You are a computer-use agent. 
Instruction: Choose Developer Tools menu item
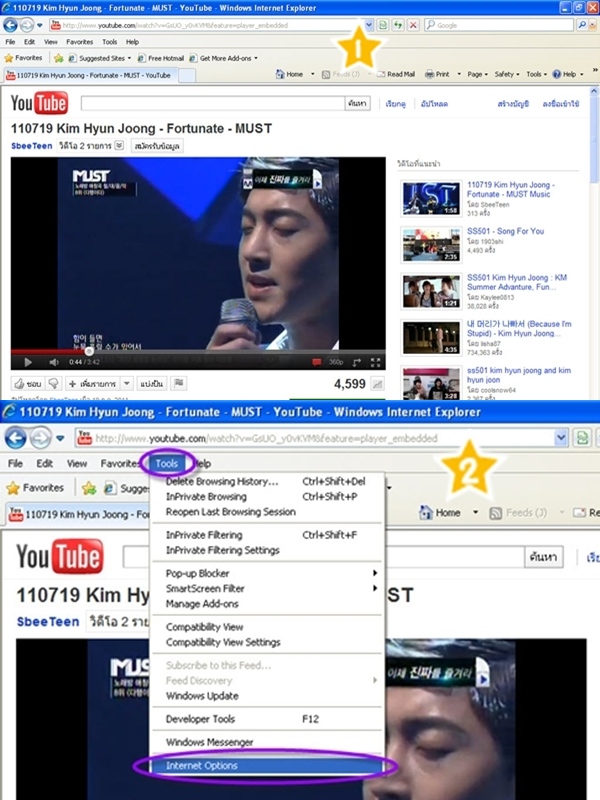click(266, 719)
